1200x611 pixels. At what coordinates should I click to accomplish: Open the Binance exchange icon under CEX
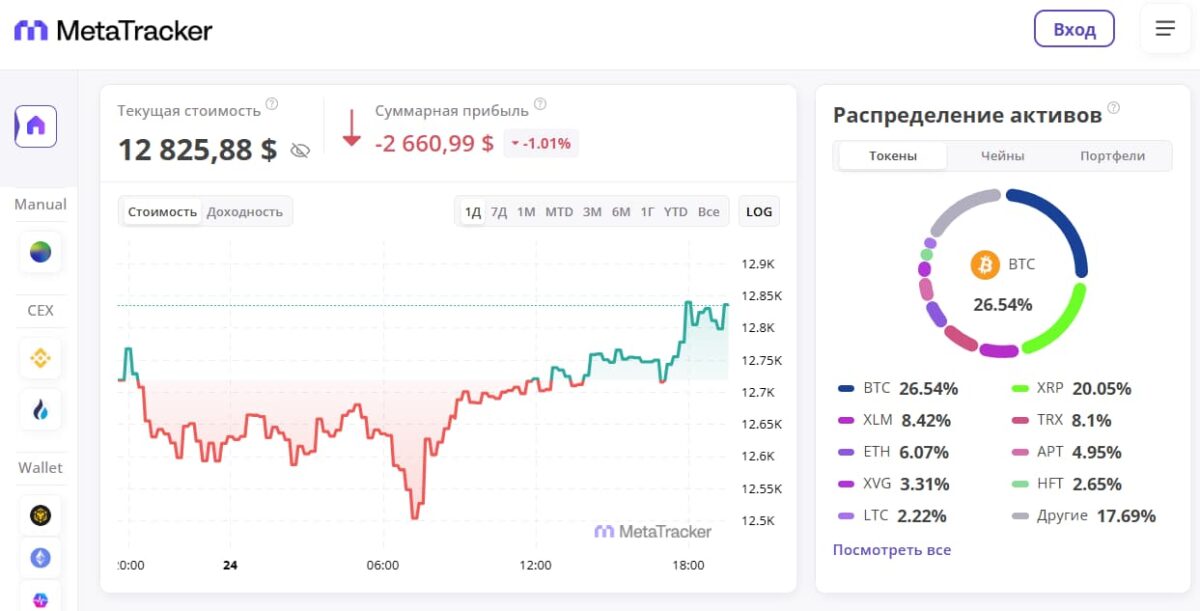[40, 357]
